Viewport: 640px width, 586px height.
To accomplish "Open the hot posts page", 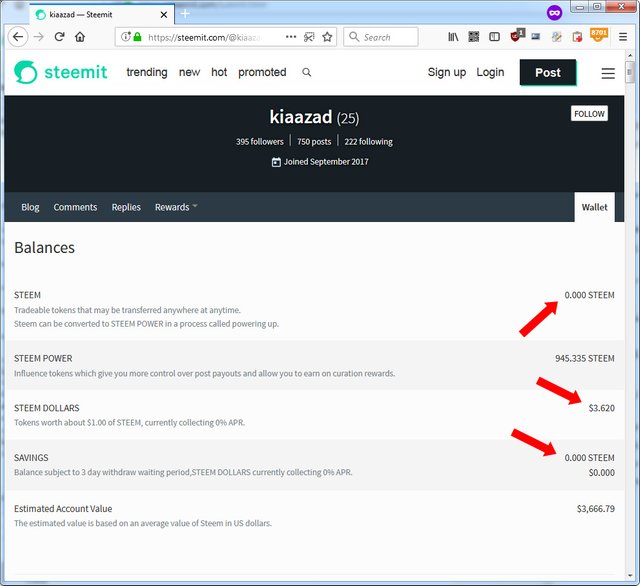I will click(219, 72).
